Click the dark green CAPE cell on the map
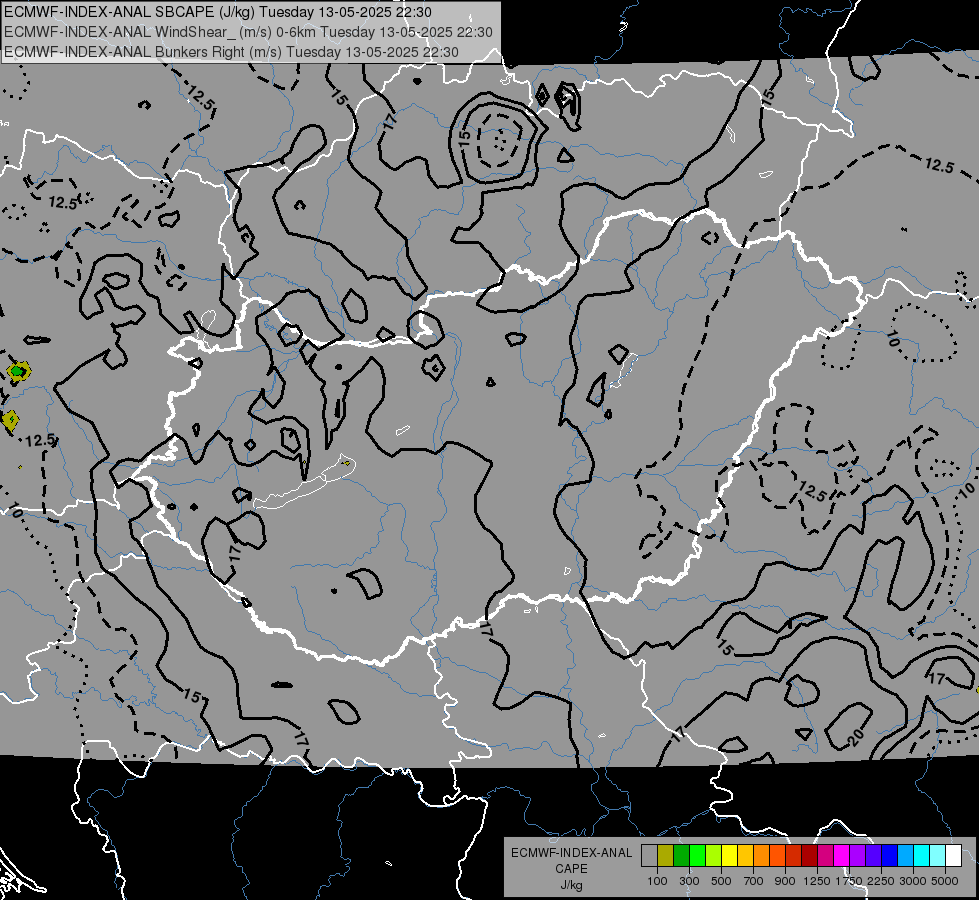979x900 pixels. (x=18, y=372)
